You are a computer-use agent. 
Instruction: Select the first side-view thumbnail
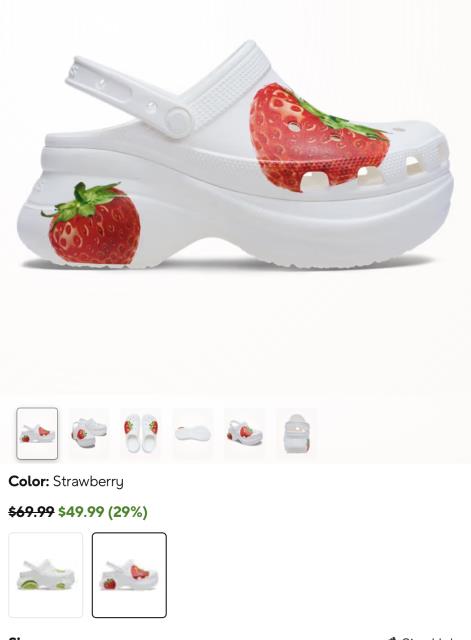click(37, 433)
